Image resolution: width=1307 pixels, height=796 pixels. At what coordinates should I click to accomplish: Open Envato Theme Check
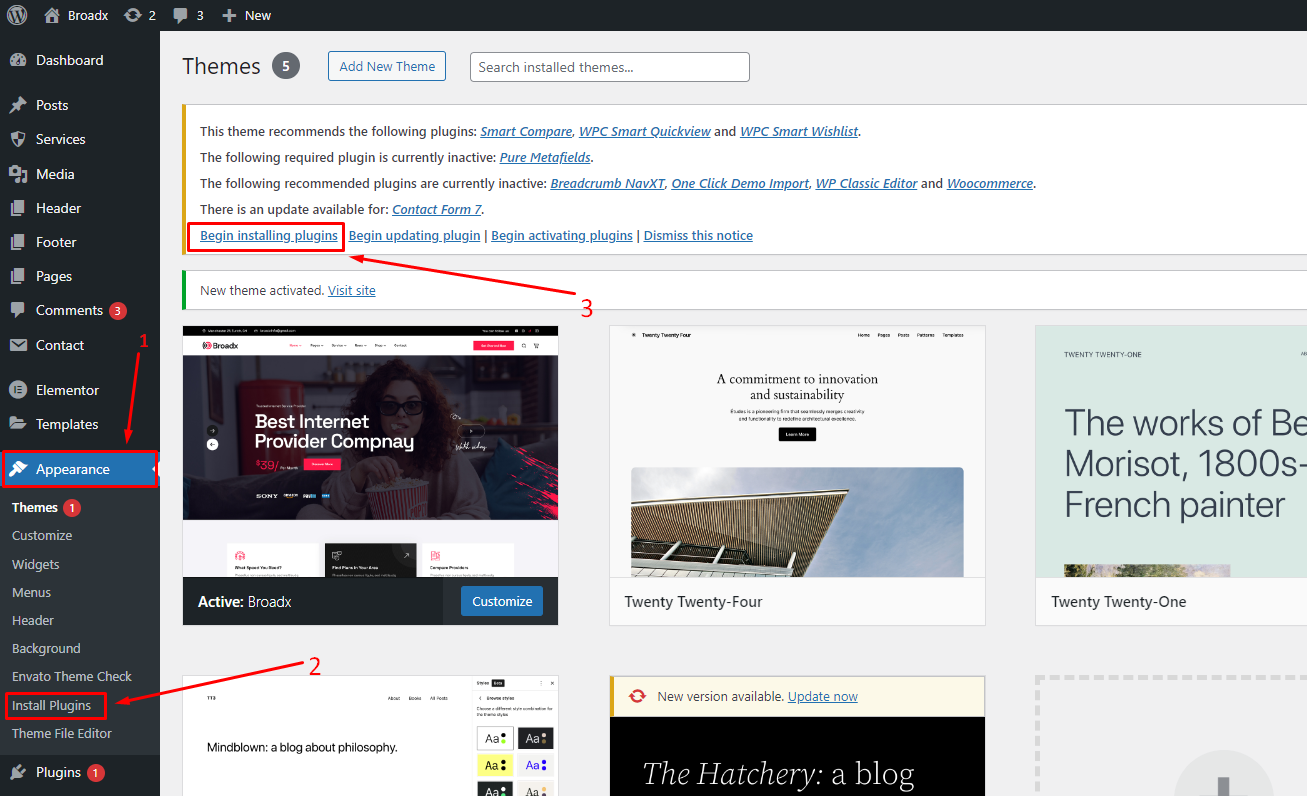72,676
